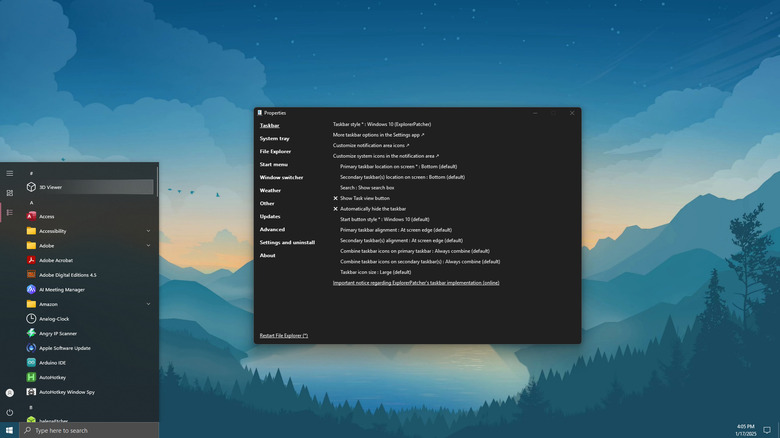Launch Adobe Acrobat from the app list

(55, 260)
